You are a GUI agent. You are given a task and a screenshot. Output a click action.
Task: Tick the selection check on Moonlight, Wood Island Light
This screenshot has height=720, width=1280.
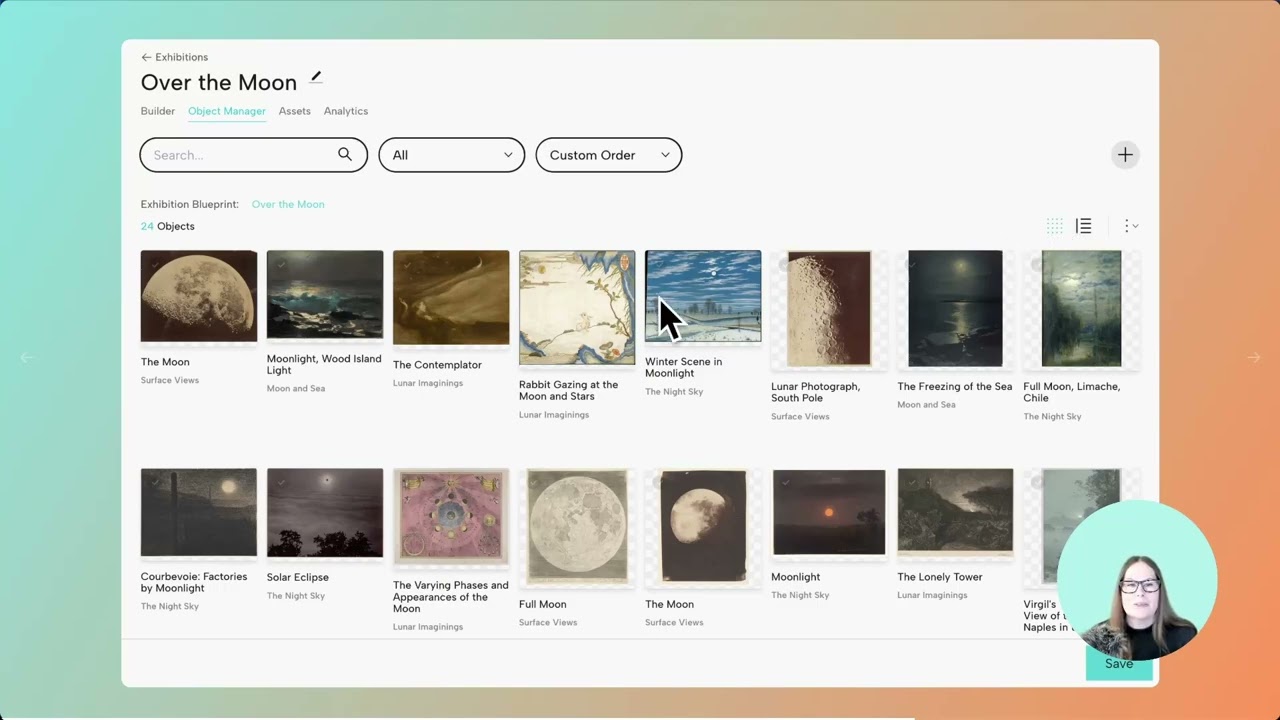click(x=280, y=264)
